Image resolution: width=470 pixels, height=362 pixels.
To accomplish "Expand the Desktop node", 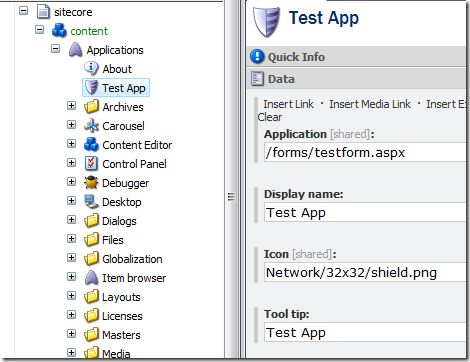I will point(71,201).
